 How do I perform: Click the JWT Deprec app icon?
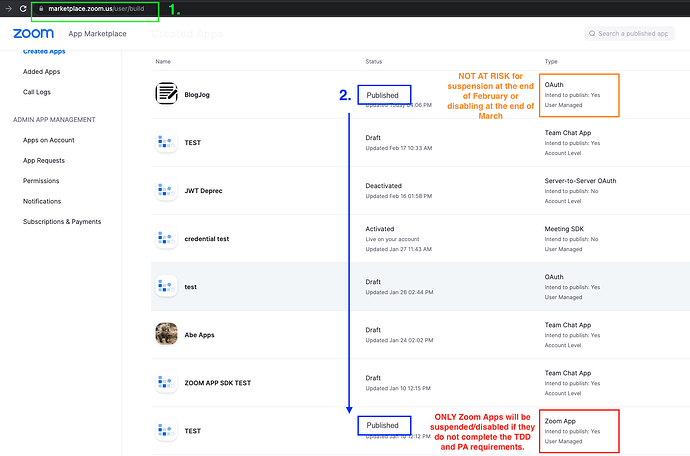tap(166, 190)
